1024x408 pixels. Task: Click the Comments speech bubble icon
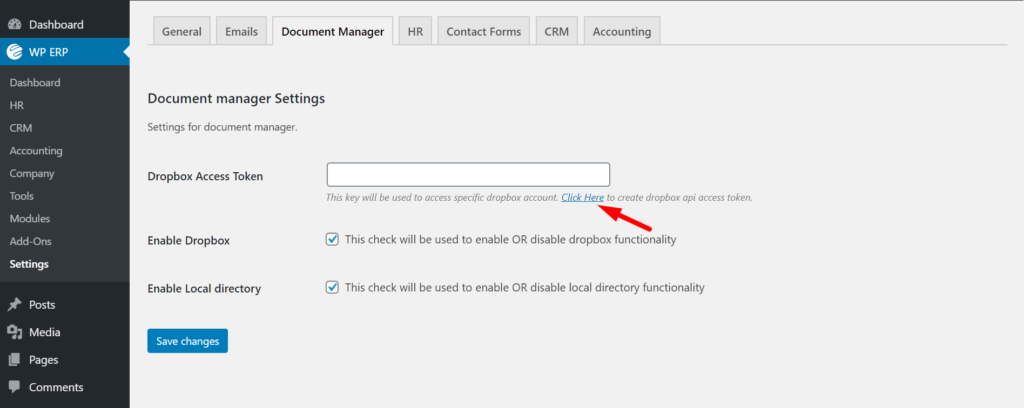pyautogui.click(x=14, y=387)
